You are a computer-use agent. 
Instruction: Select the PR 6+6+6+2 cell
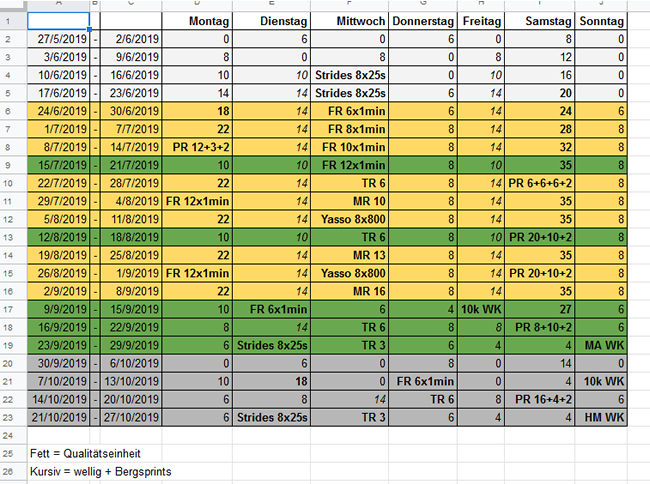point(541,182)
